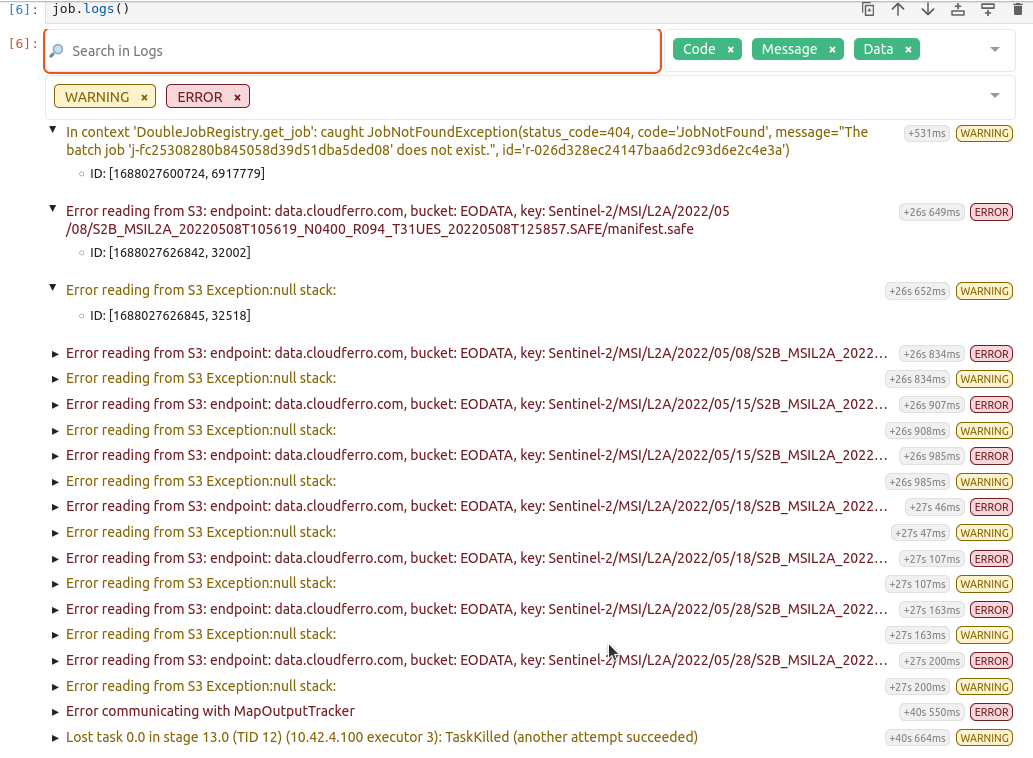Viewport: 1033px width, 758px height.
Task: Move the cell down using arrow icon
Action: (x=928, y=9)
